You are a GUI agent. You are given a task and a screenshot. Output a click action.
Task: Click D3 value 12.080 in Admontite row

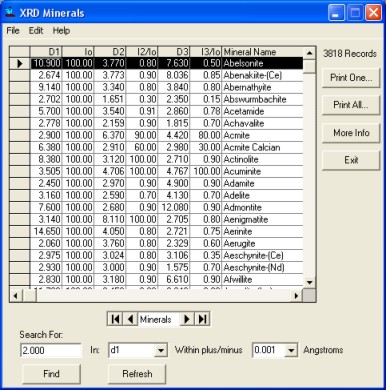tap(174, 207)
